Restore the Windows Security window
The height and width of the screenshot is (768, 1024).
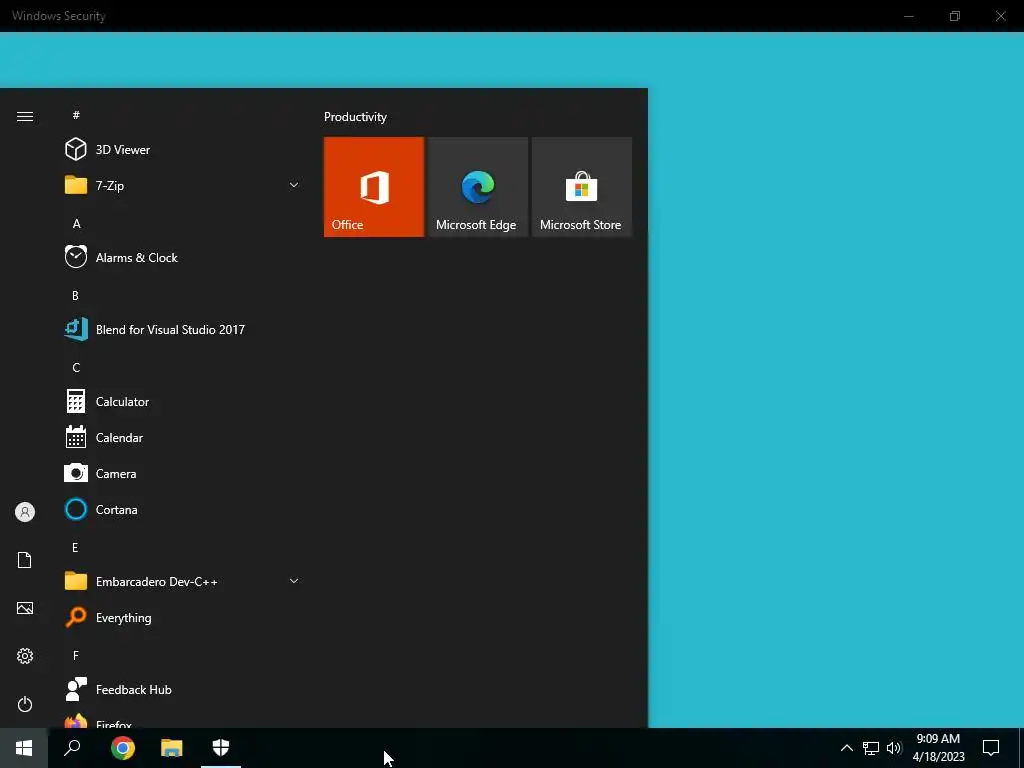coord(955,16)
